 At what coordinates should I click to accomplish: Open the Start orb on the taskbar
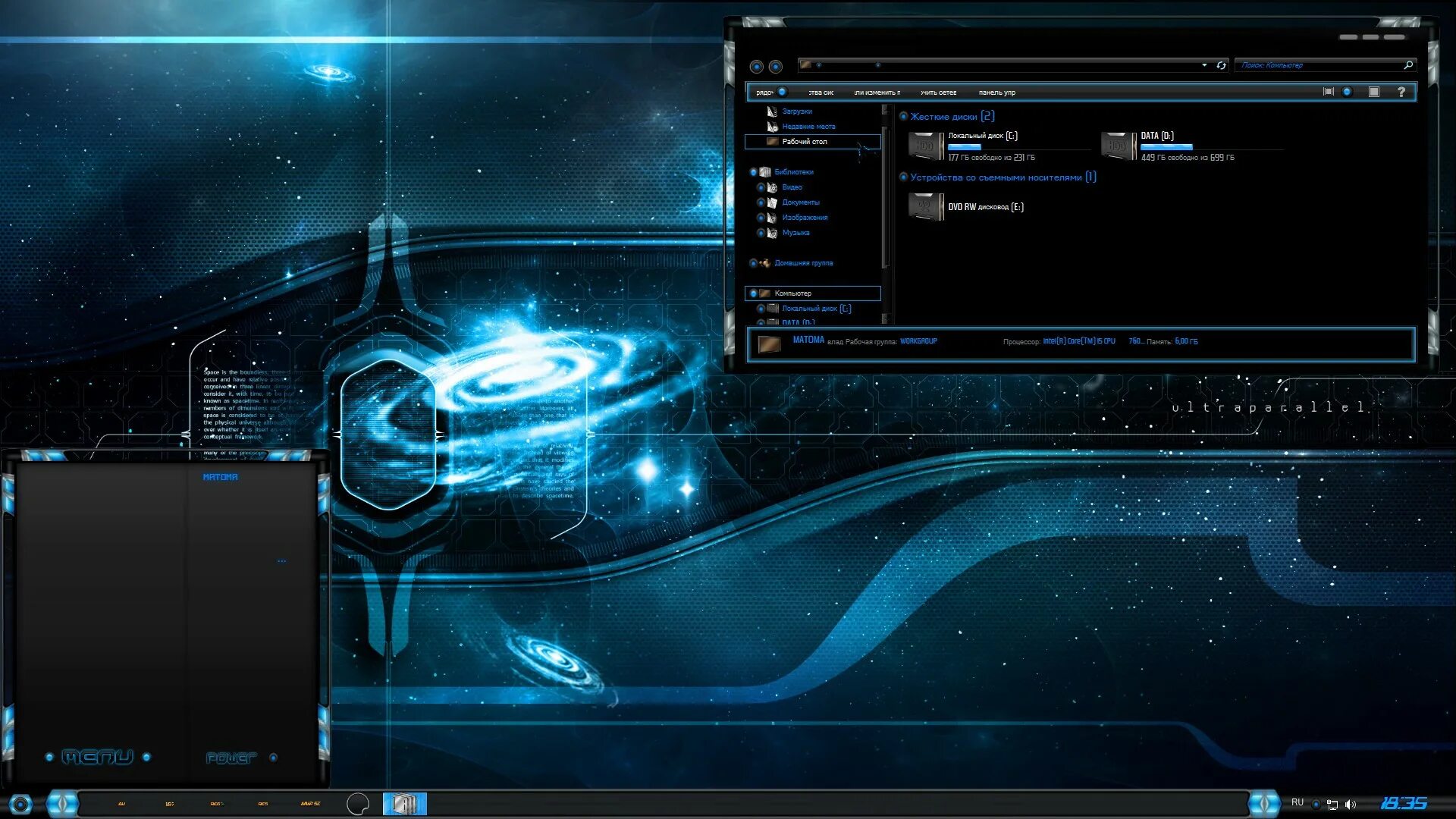click(x=20, y=804)
